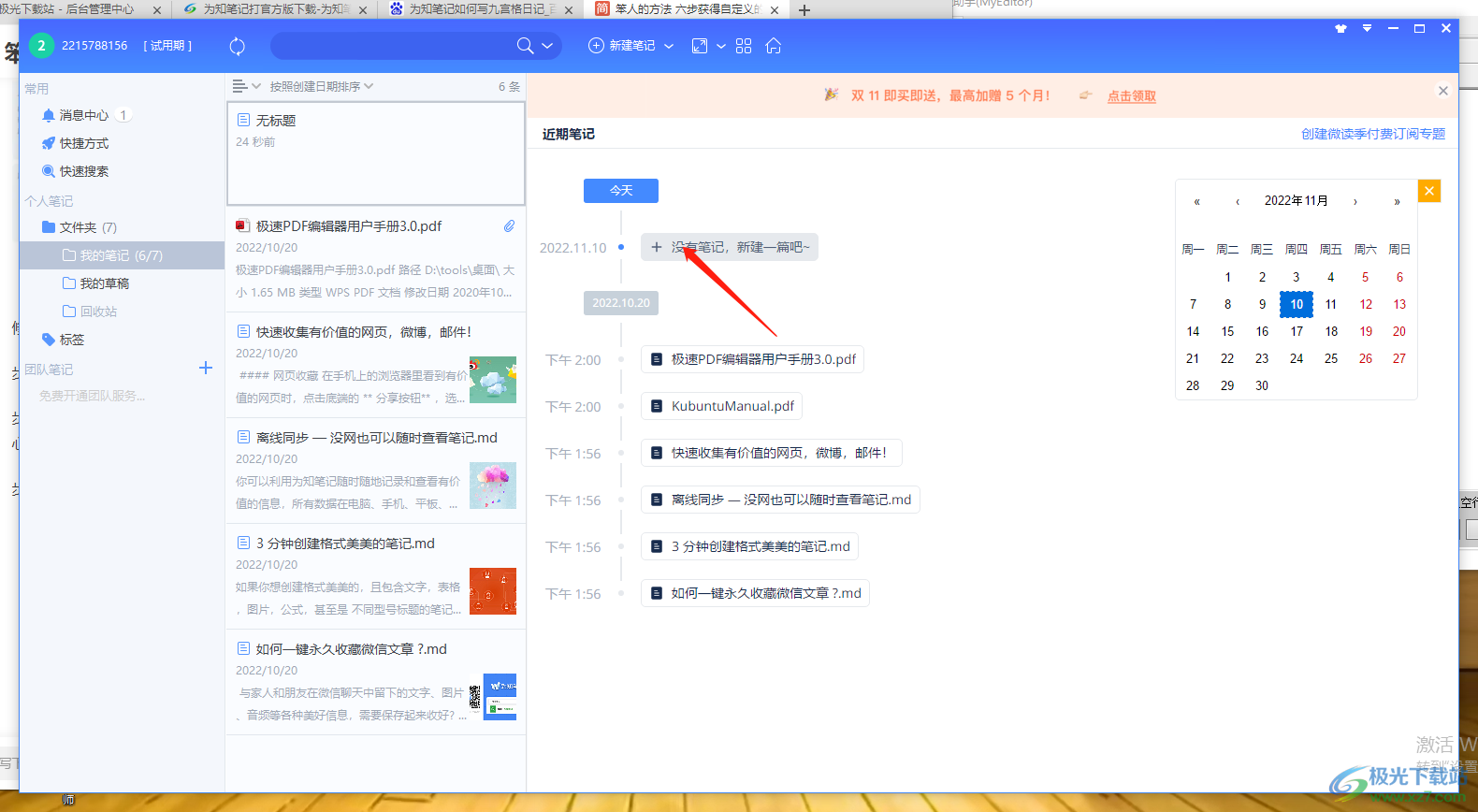The width and height of the screenshot is (1478, 812).
Task: Close the promotion banner
Action: pos(1443,91)
